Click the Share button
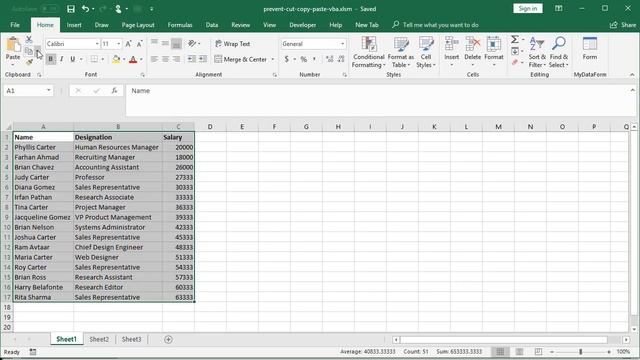 point(623,25)
